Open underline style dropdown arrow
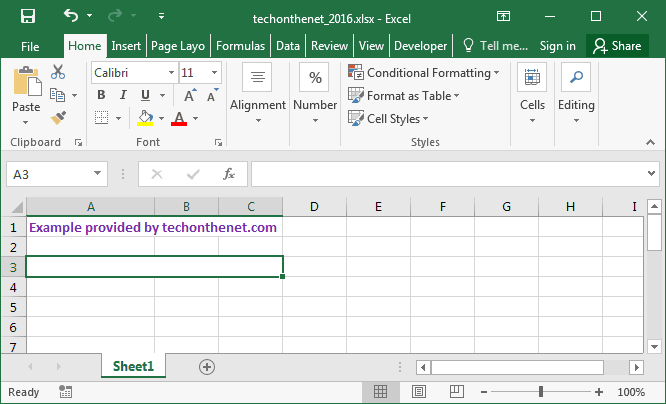This screenshot has height=404, width=666. click(x=162, y=95)
